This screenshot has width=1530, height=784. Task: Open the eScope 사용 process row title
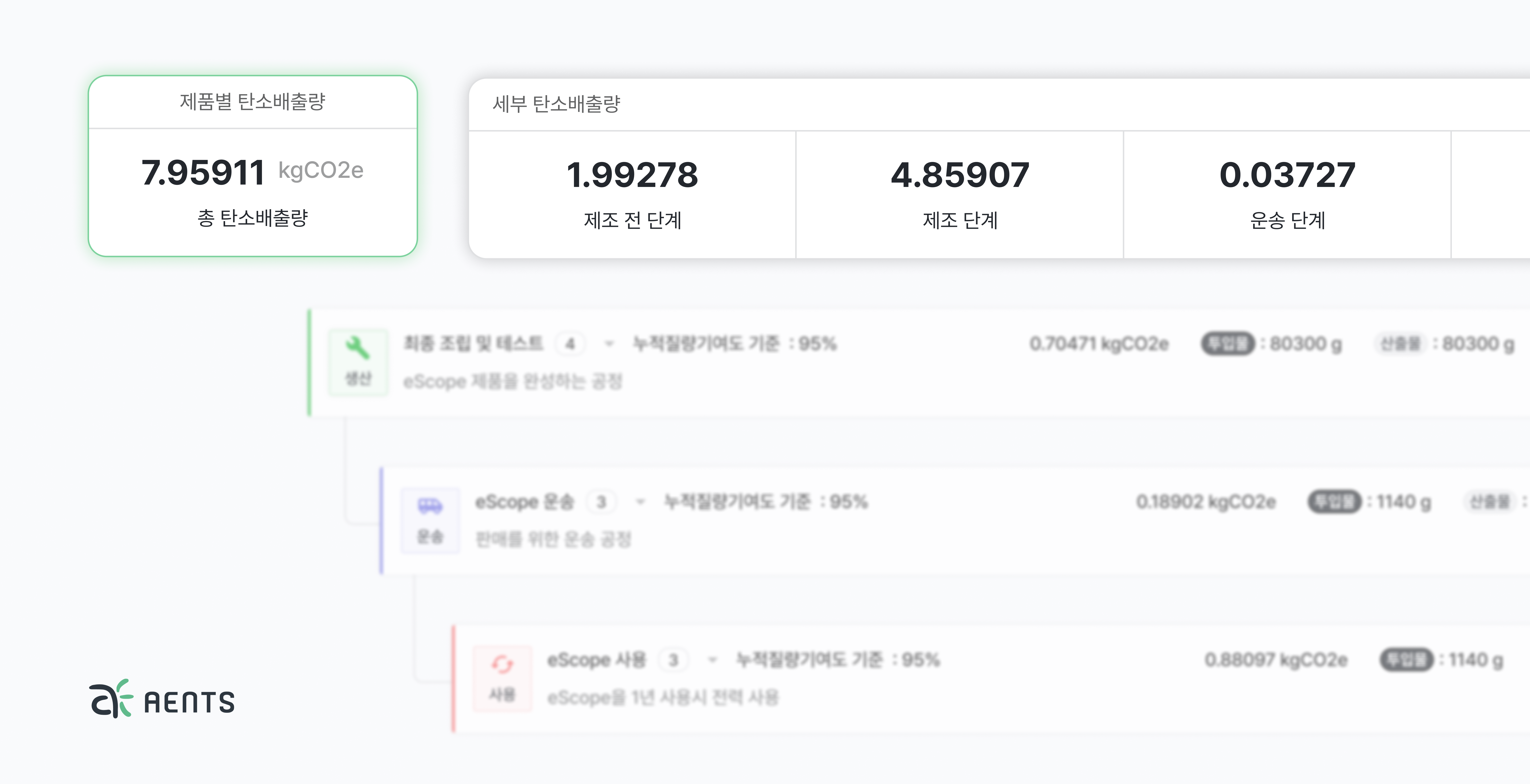click(x=596, y=660)
